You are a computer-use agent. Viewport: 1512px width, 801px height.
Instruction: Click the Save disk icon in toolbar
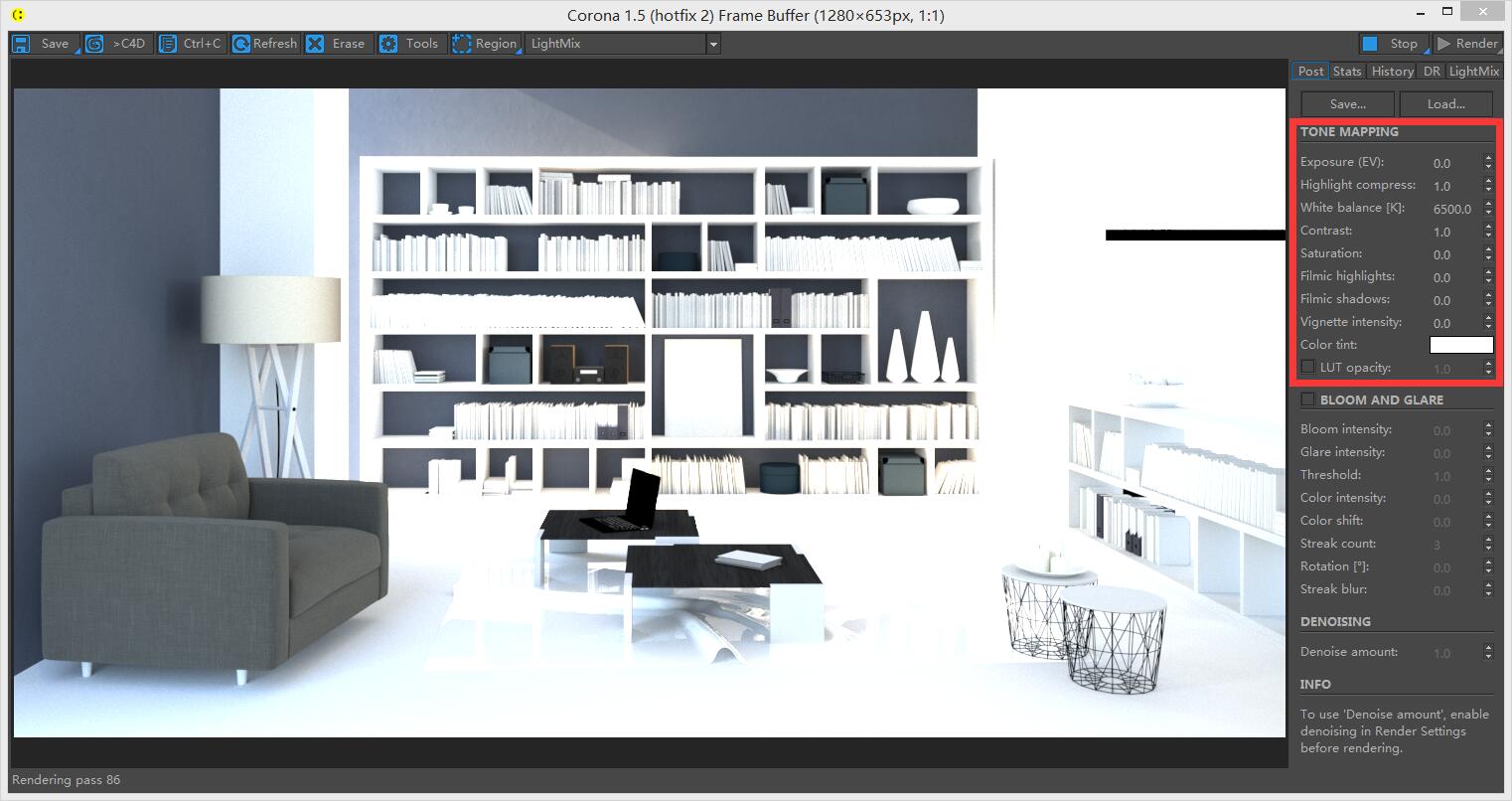pos(21,44)
